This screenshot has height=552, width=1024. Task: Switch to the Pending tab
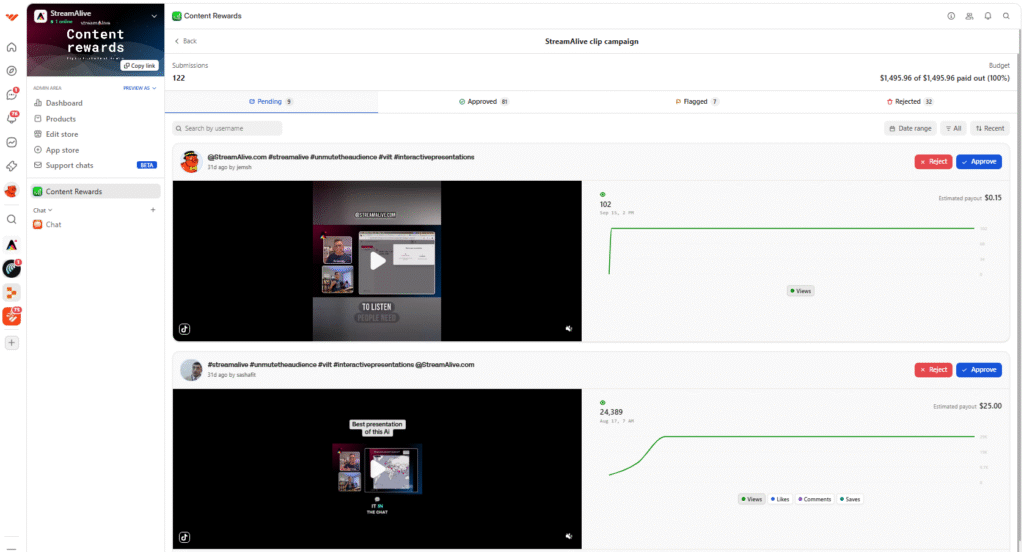[271, 101]
